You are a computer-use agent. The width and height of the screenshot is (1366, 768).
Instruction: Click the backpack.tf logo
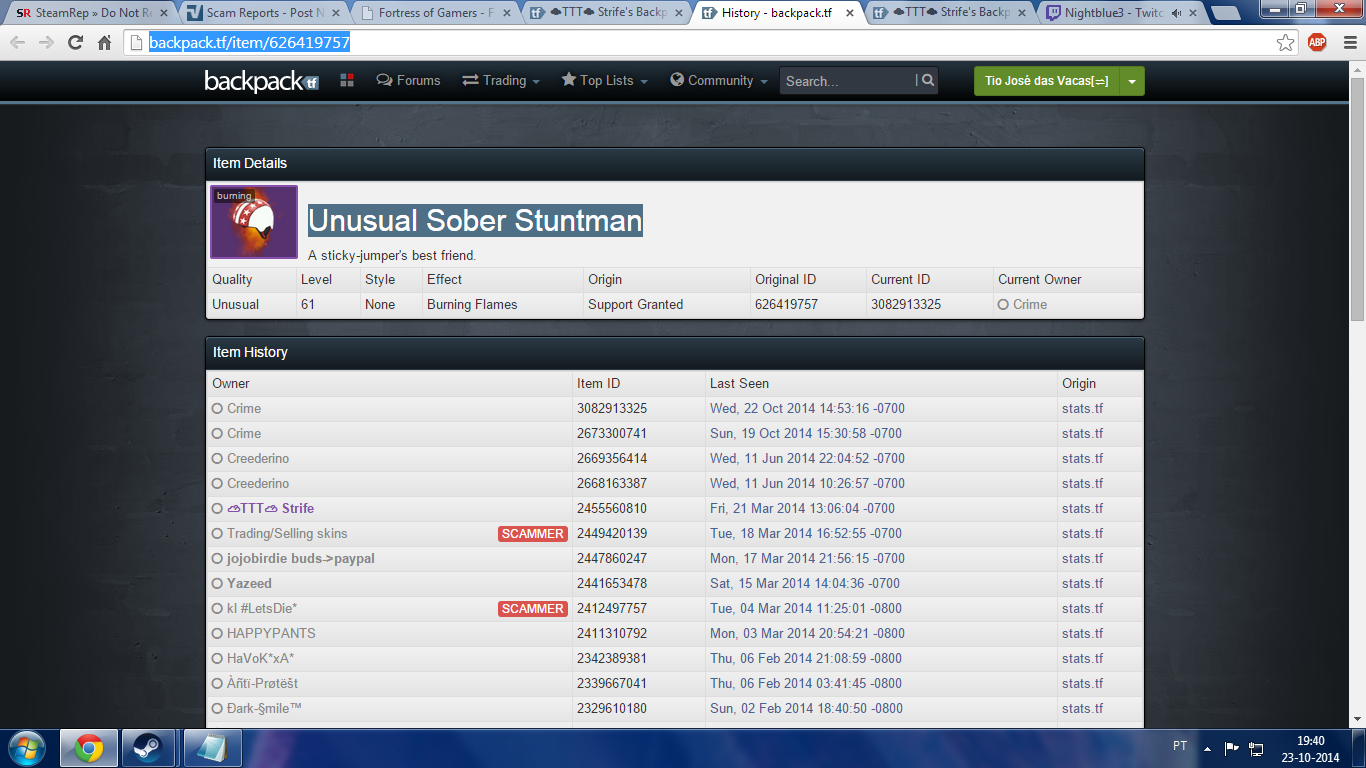click(261, 81)
